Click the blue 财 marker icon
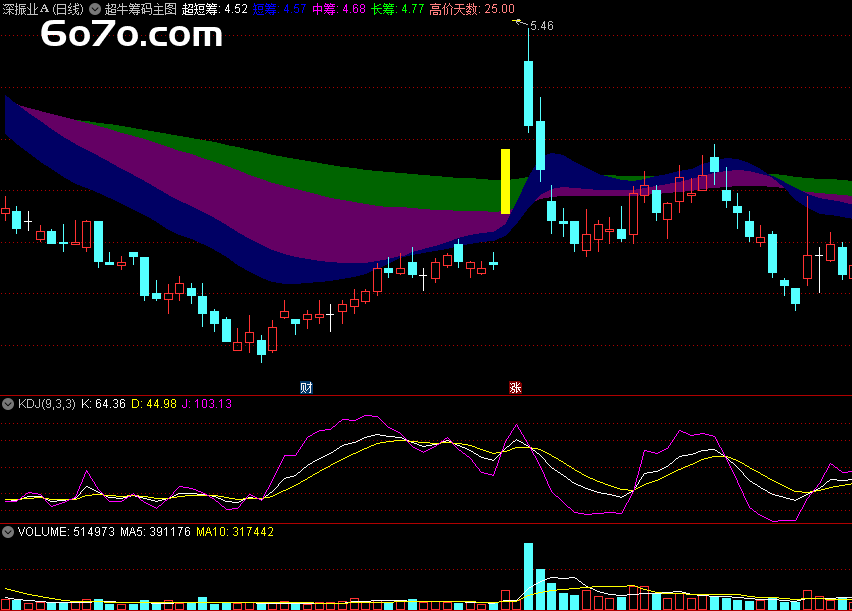Viewport: 852px width, 611px height. (306, 388)
